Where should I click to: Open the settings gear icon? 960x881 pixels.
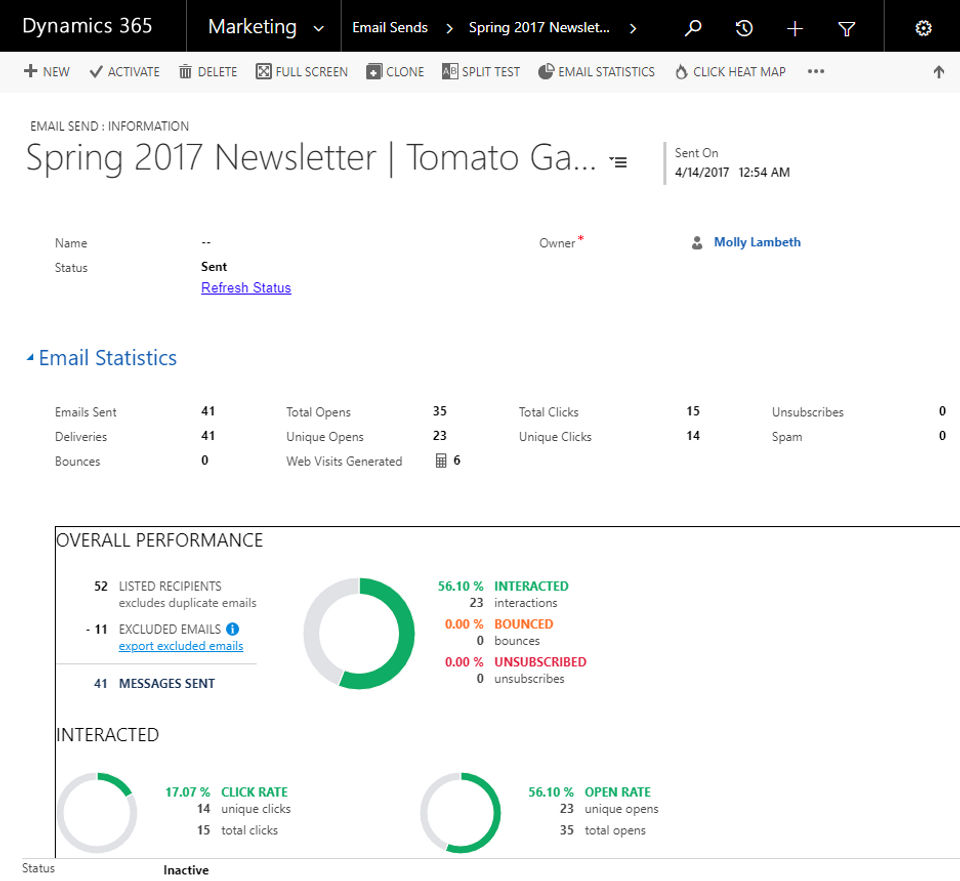click(923, 28)
